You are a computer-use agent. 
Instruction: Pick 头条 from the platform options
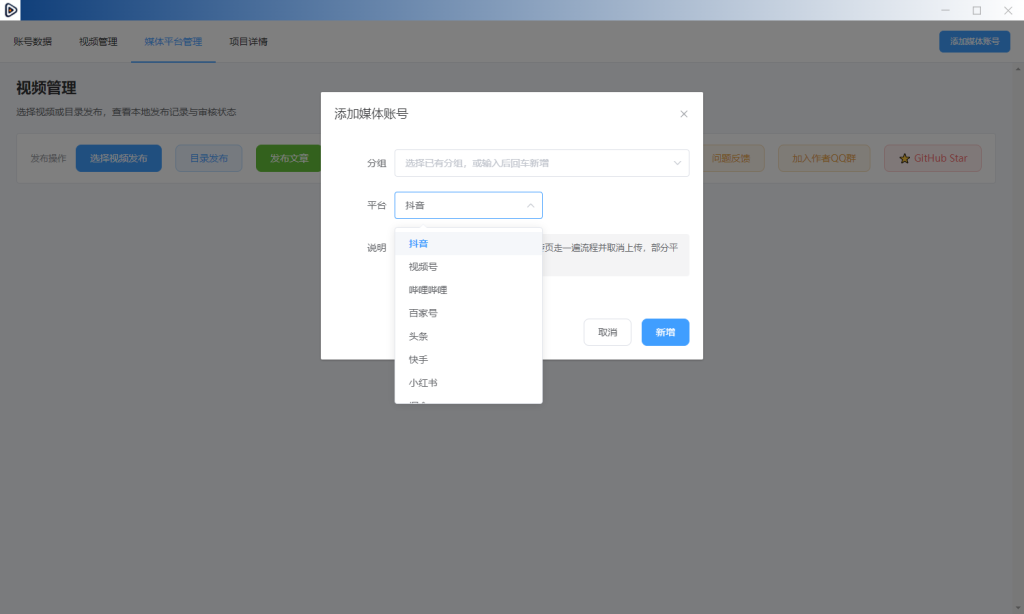[468, 336]
